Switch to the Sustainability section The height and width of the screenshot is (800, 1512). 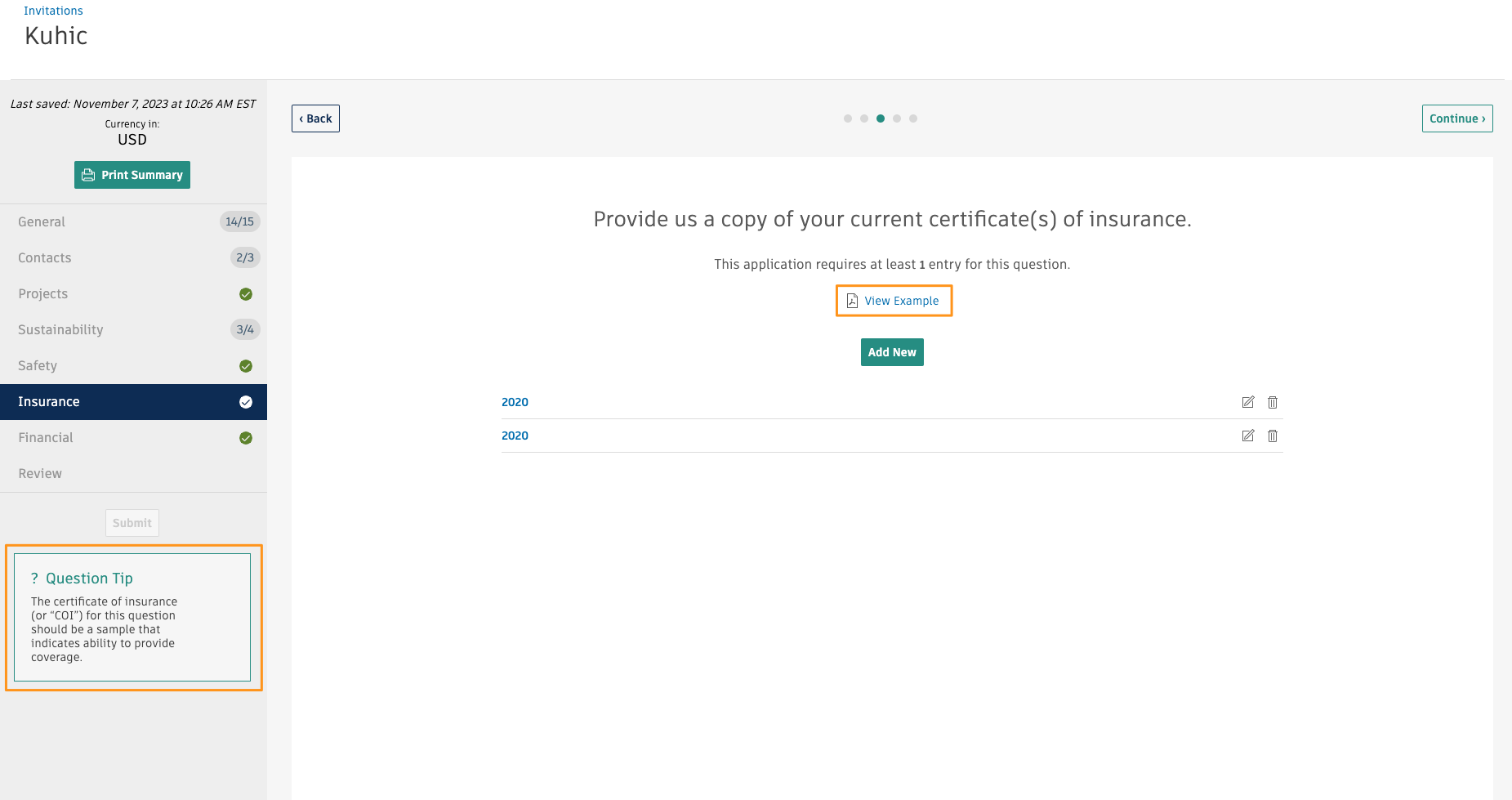[x=60, y=329]
